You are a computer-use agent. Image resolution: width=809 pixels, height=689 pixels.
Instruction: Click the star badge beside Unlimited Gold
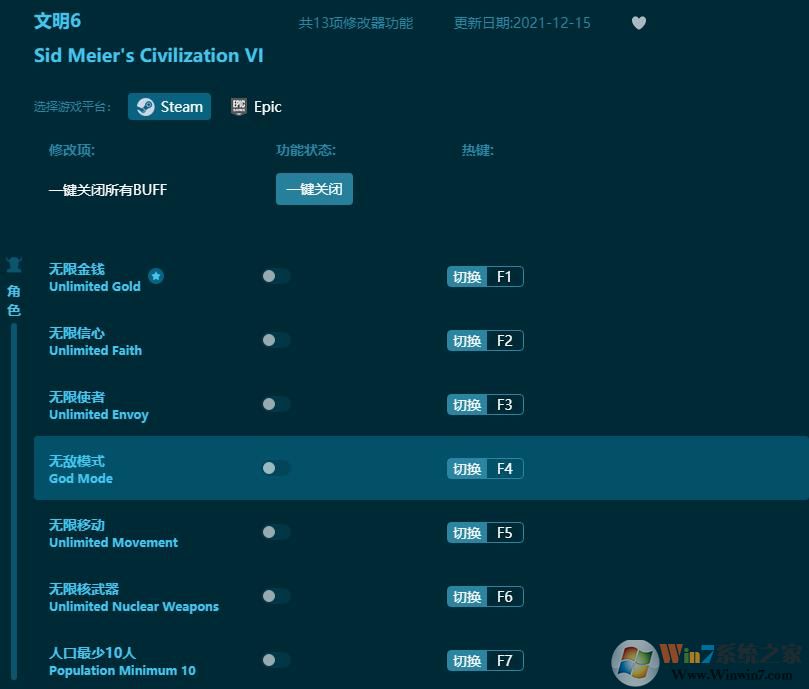(x=156, y=276)
